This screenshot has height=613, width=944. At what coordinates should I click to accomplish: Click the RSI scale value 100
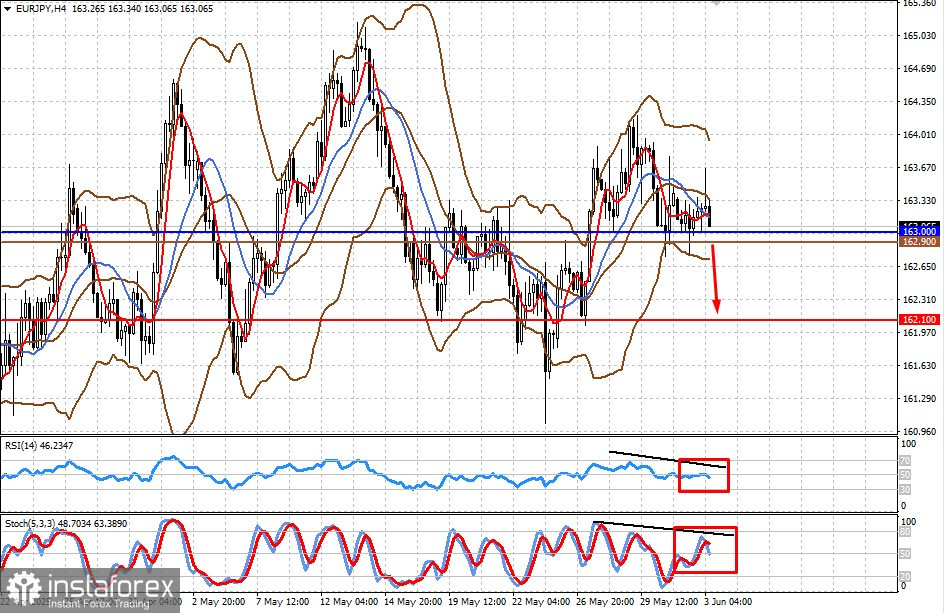click(x=908, y=444)
